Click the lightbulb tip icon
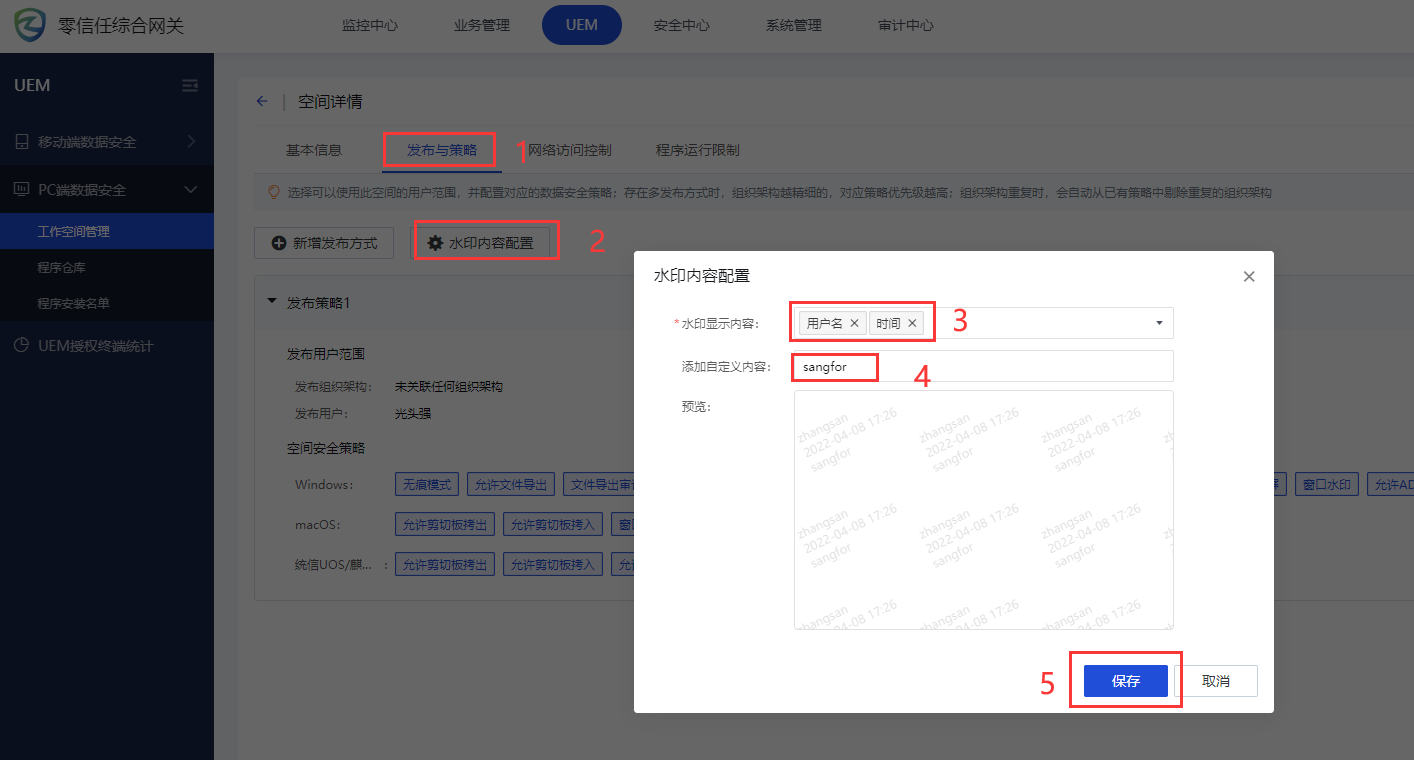 click(x=273, y=192)
